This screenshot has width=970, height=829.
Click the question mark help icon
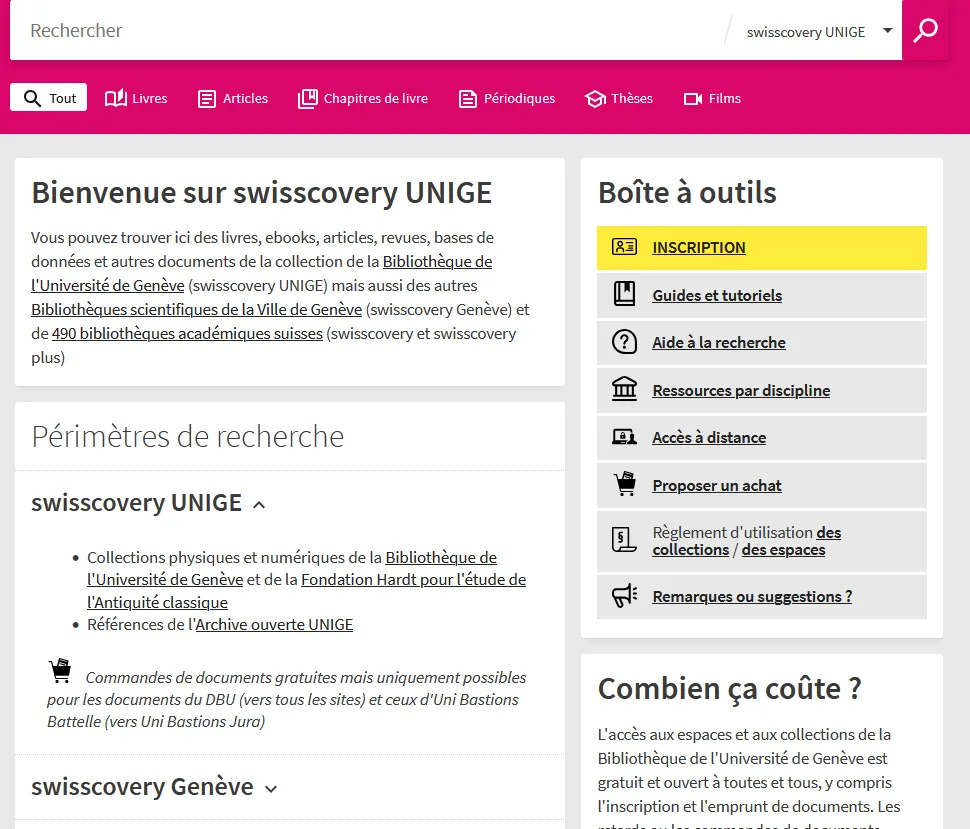point(624,341)
